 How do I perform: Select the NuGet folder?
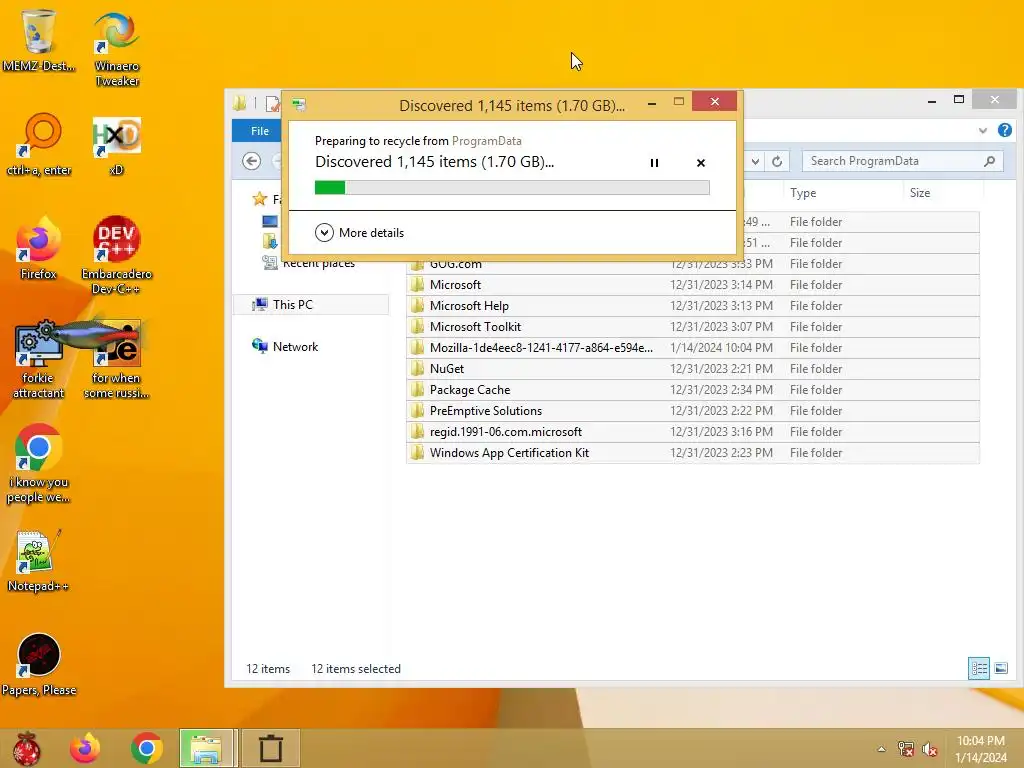pyautogui.click(x=692, y=368)
